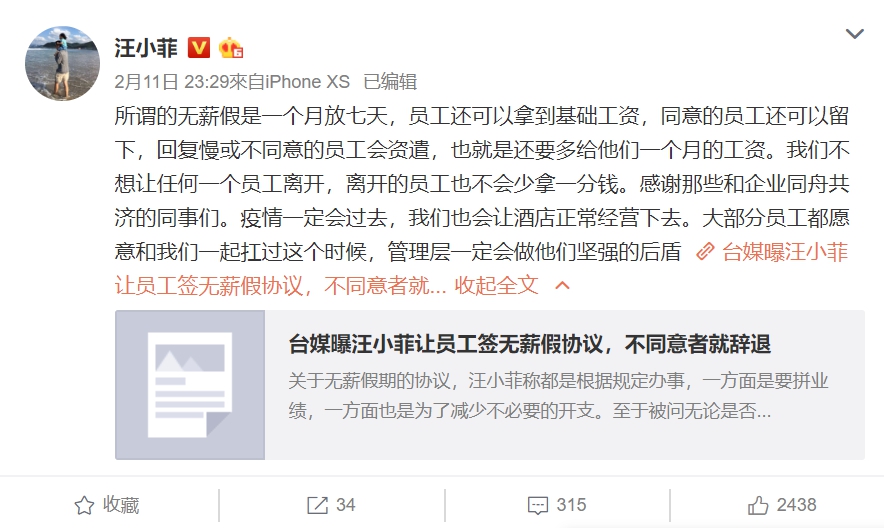Click the article summary text in the card
884x528 pixels.
click(x=558, y=396)
